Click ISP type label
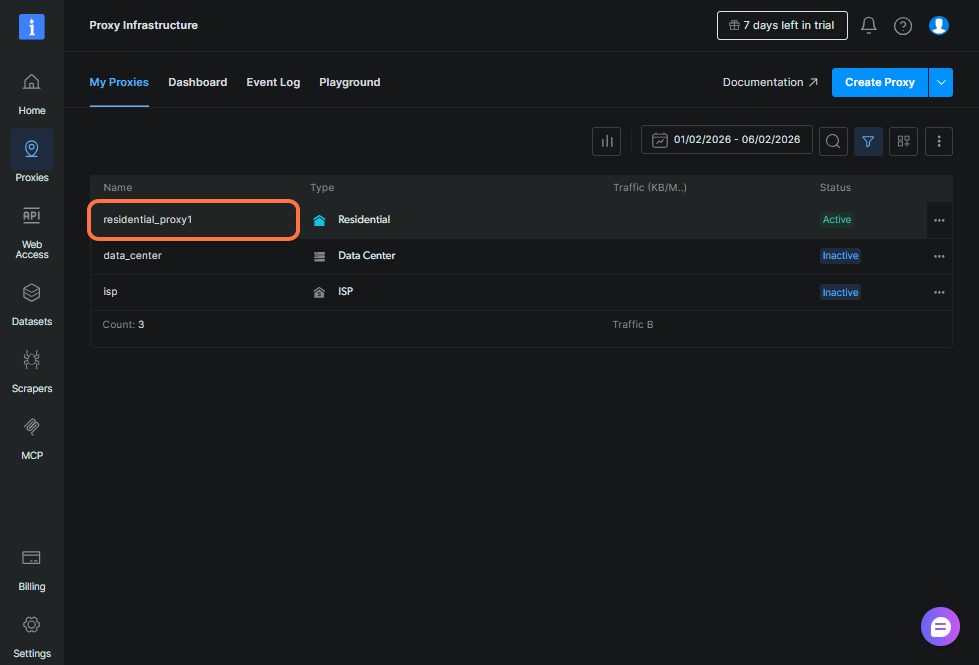This screenshot has height=665, width=979. coord(345,292)
